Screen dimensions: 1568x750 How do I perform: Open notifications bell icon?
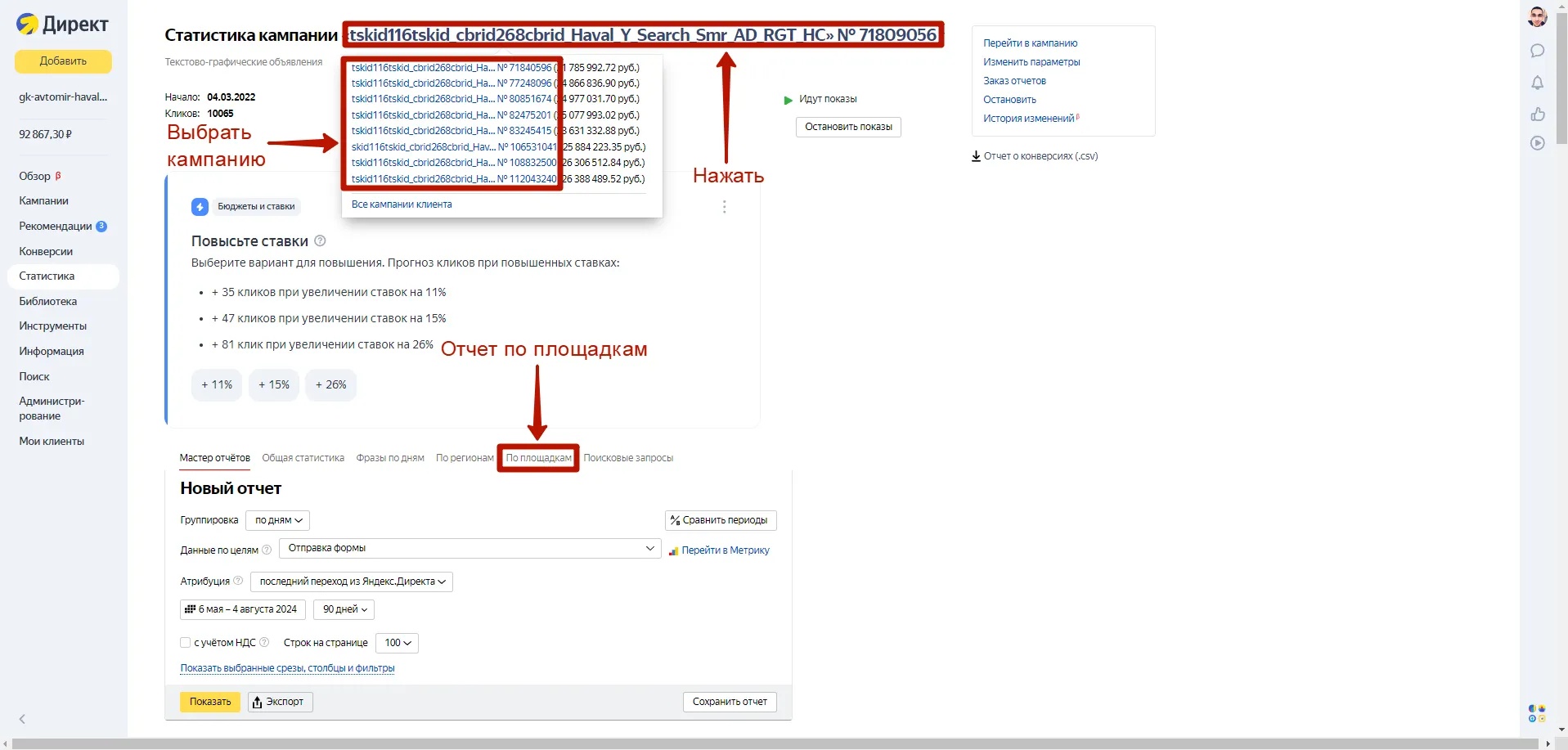[x=1537, y=83]
